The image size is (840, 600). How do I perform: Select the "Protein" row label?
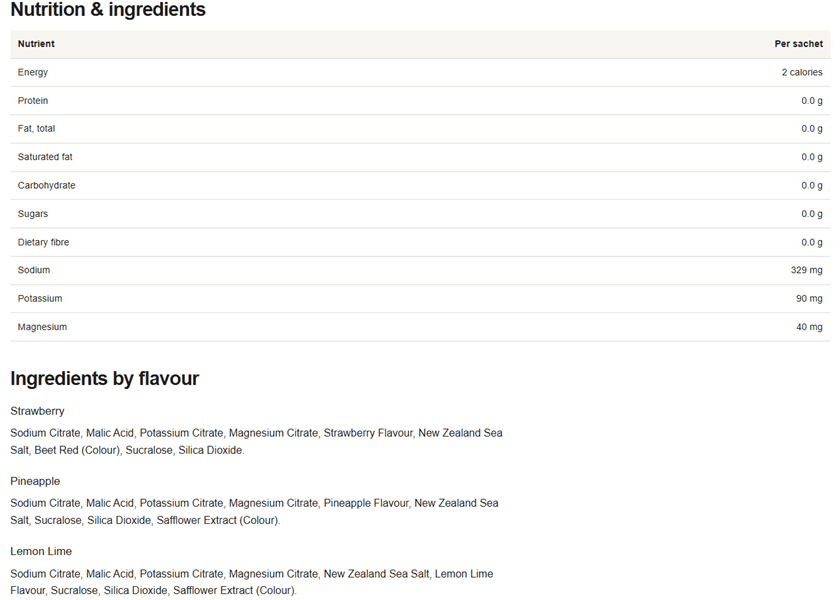(x=33, y=101)
